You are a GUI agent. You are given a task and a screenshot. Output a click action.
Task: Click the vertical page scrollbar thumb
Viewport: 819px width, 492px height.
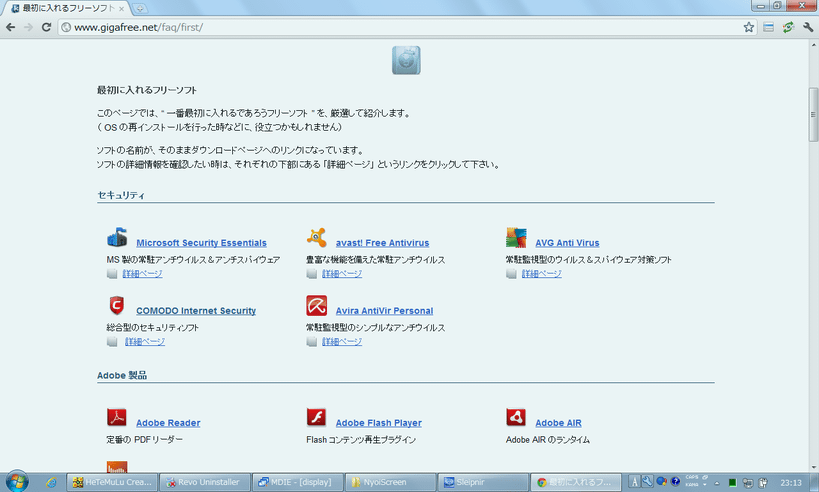(813, 114)
